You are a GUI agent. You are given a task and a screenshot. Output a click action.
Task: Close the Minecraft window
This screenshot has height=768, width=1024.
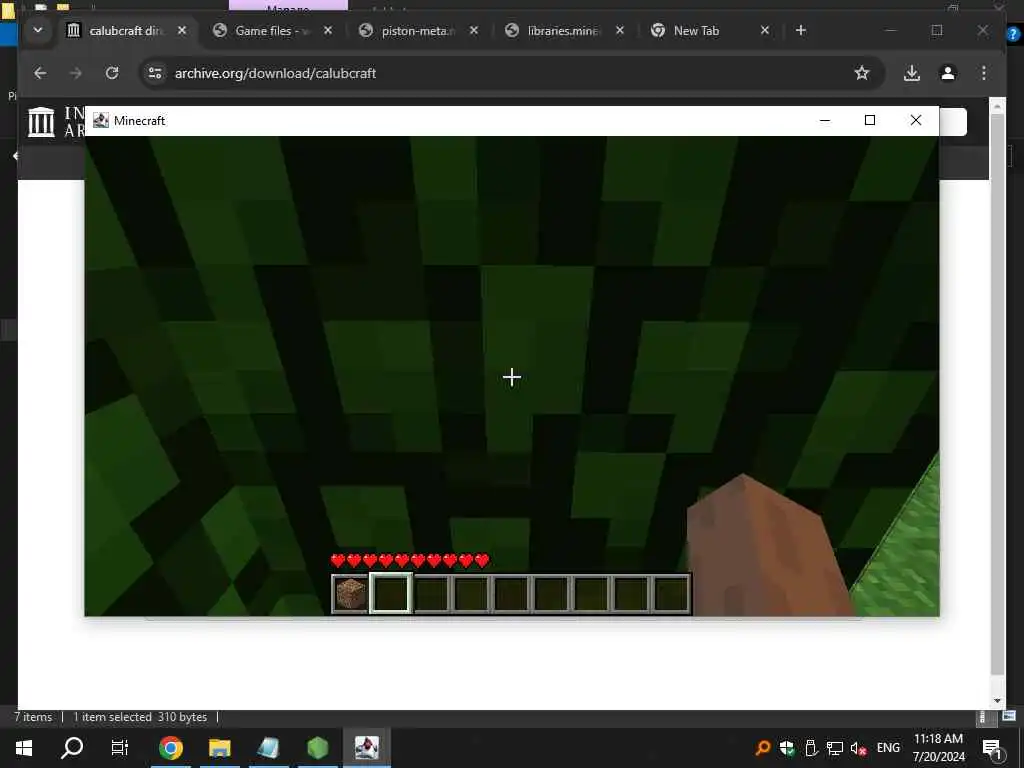click(916, 120)
